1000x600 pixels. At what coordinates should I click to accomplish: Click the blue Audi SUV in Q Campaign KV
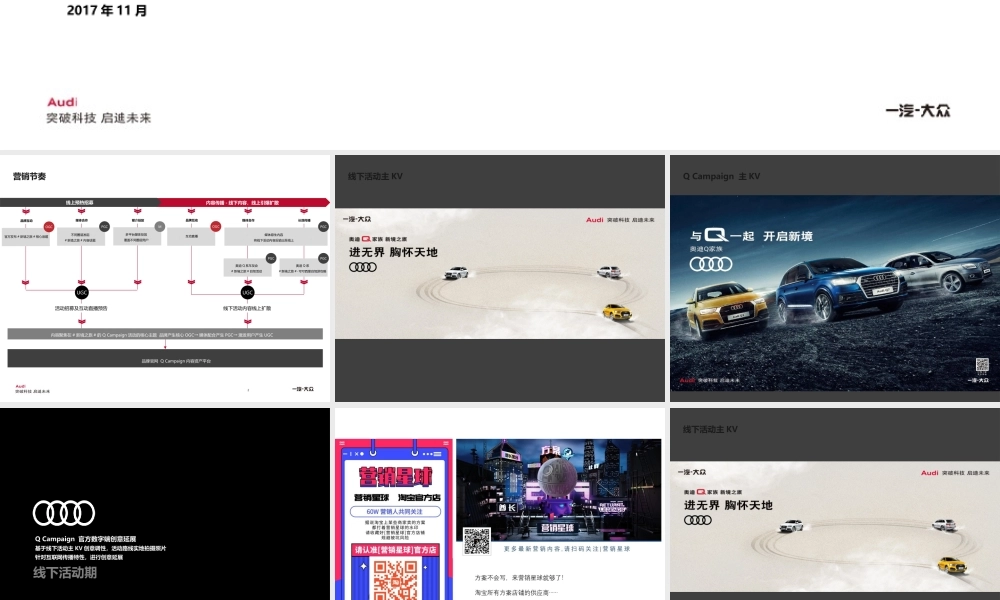[x=843, y=288]
